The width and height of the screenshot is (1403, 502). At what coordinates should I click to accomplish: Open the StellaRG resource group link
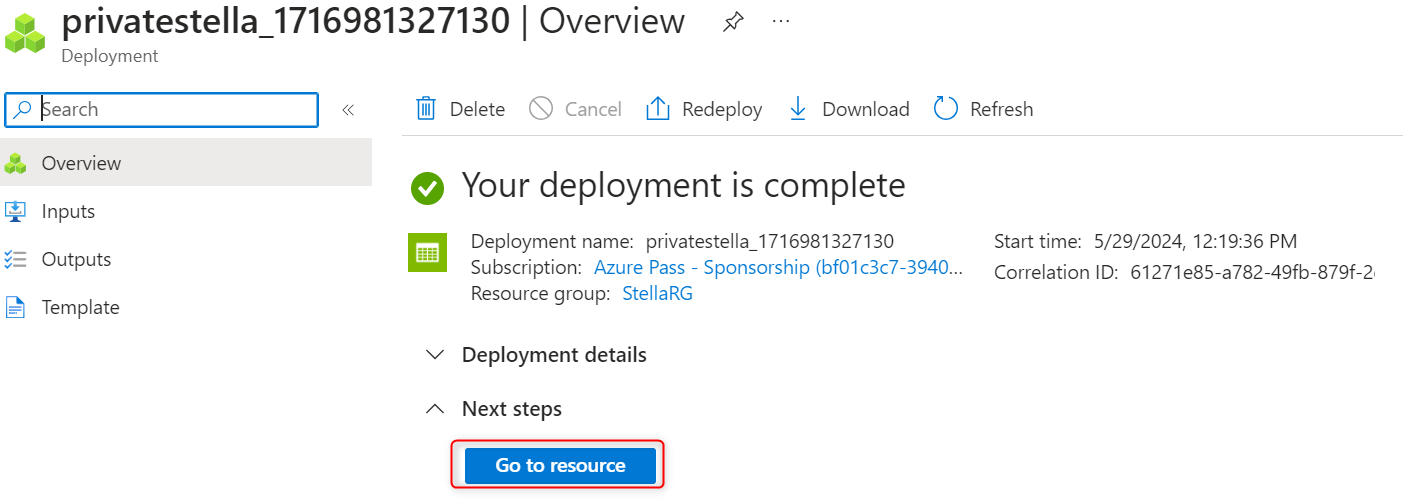point(657,294)
